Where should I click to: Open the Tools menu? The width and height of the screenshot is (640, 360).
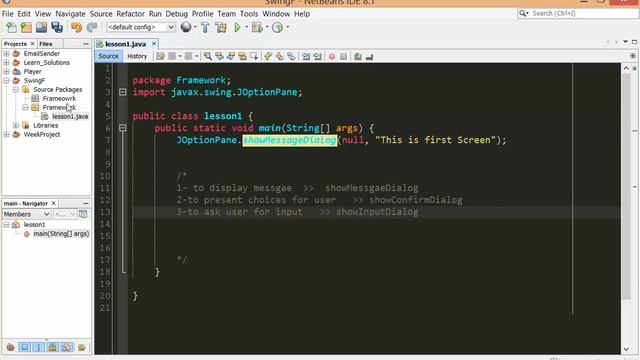[249, 14]
